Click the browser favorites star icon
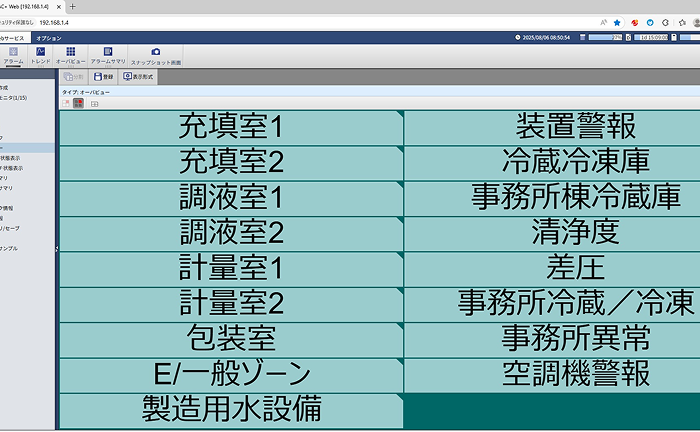 pos(617,21)
